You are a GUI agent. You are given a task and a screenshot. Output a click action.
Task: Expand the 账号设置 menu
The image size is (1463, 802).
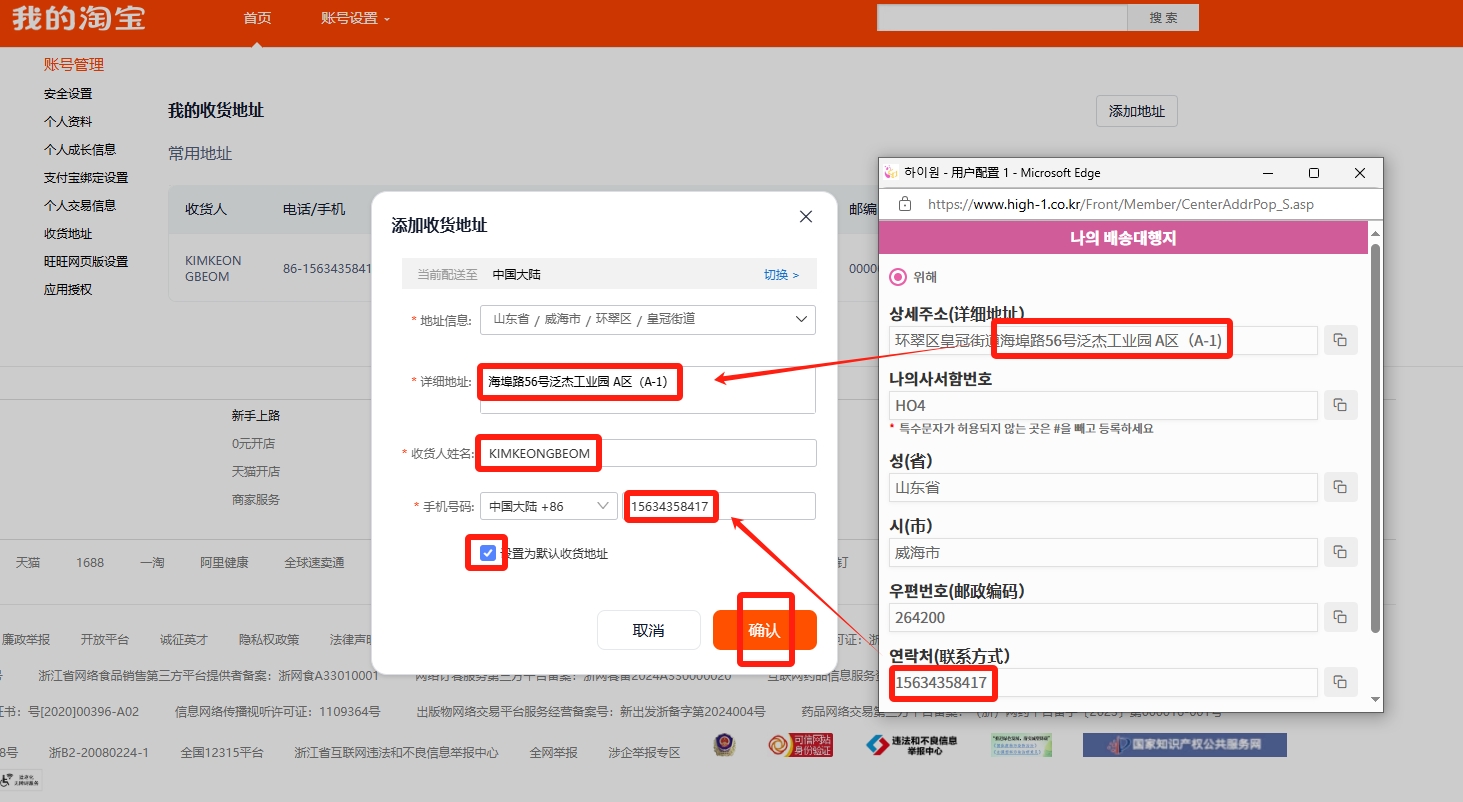[x=355, y=18]
